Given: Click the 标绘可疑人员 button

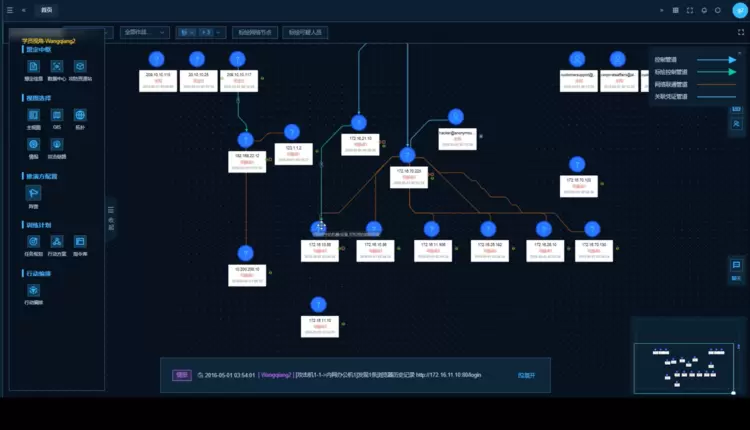Looking at the screenshot, I should [305, 32].
